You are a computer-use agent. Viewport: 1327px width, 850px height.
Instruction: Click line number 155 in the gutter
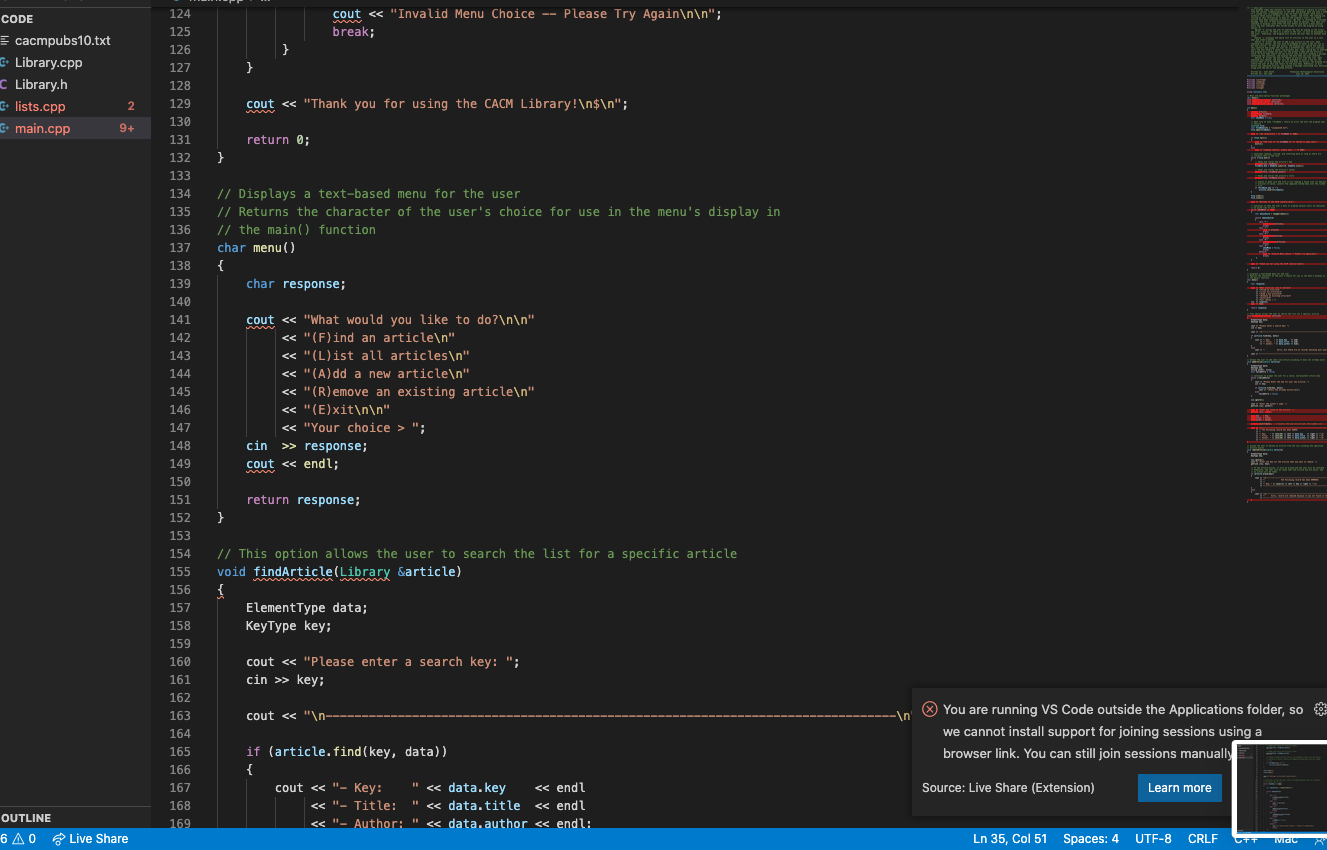pos(180,572)
